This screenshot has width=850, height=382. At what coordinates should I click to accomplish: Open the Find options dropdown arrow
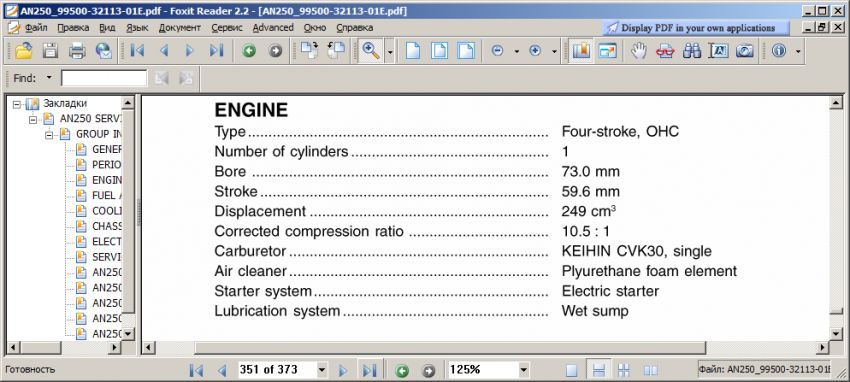tap(49, 78)
